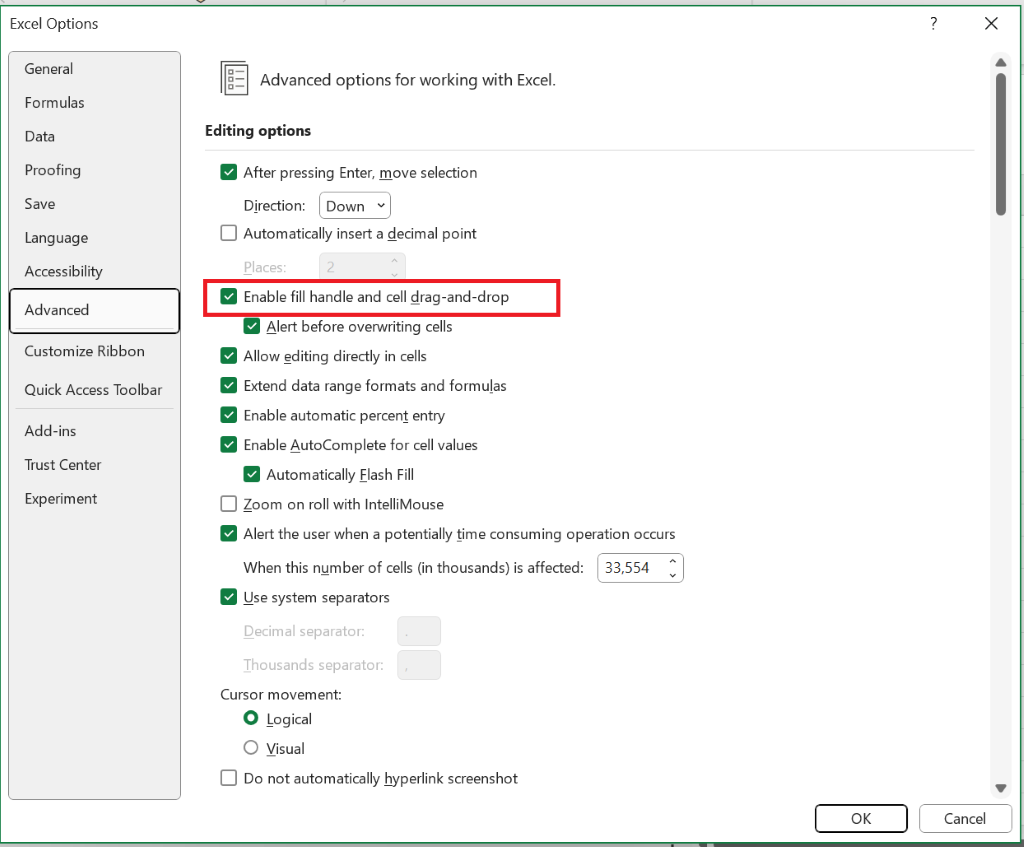This screenshot has width=1024, height=847.
Task: Open the Quick Access Toolbar category
Action: 93,390
